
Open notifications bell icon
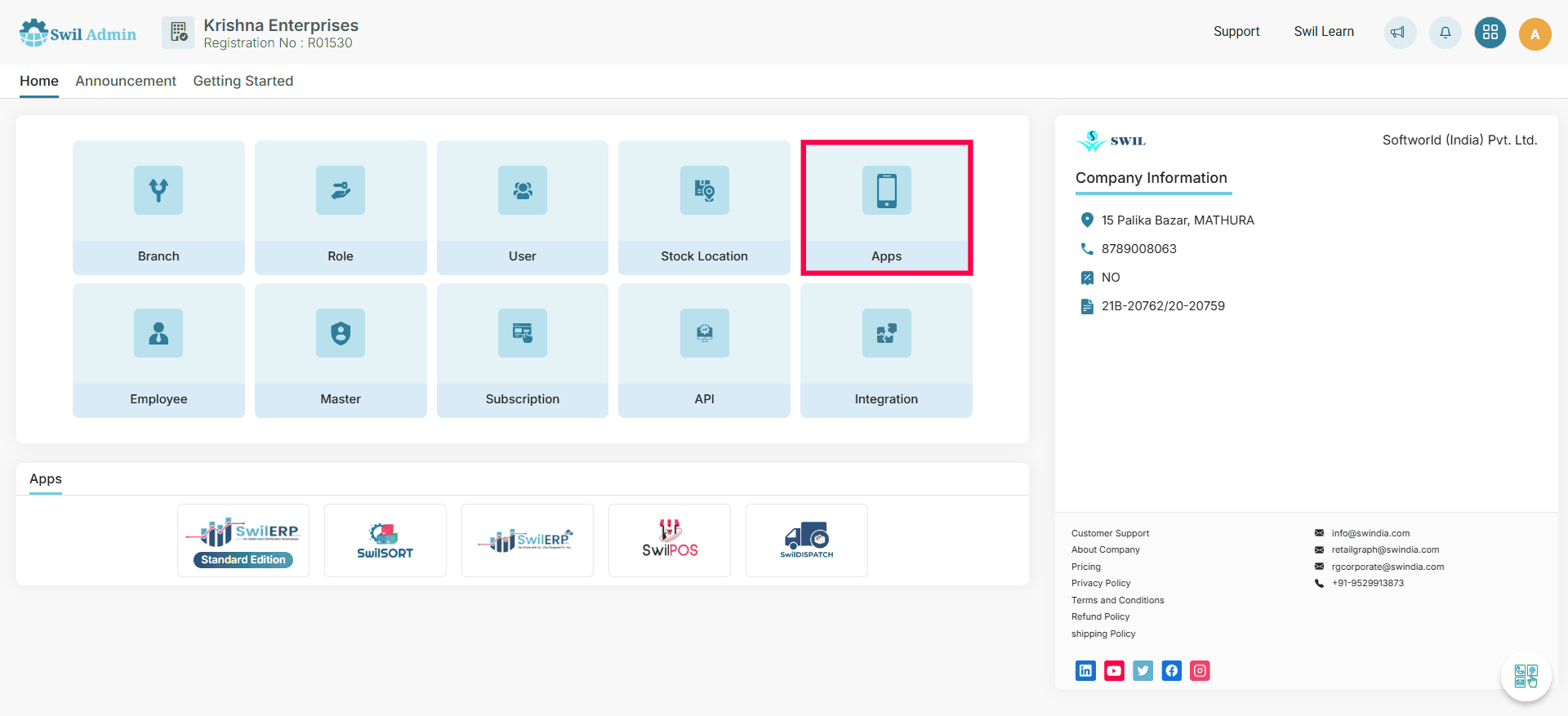point(1445,33)
